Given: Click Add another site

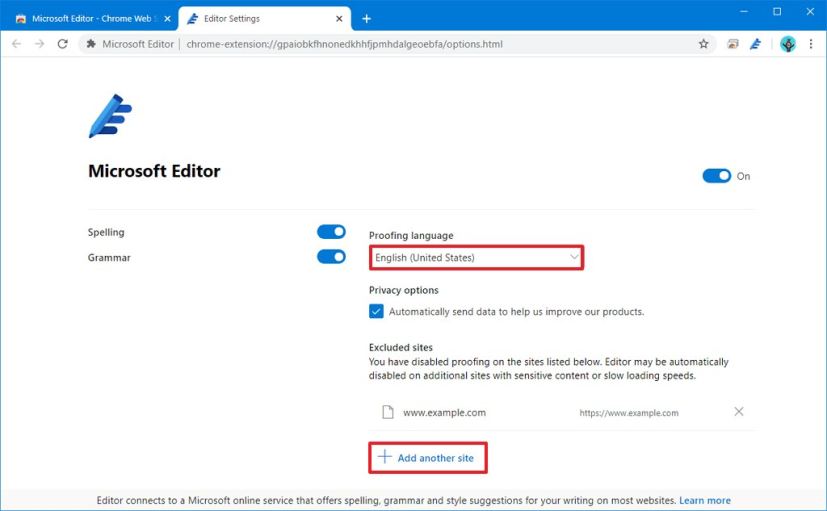Looking at the screenshot, I should click(x=427, y=458).
